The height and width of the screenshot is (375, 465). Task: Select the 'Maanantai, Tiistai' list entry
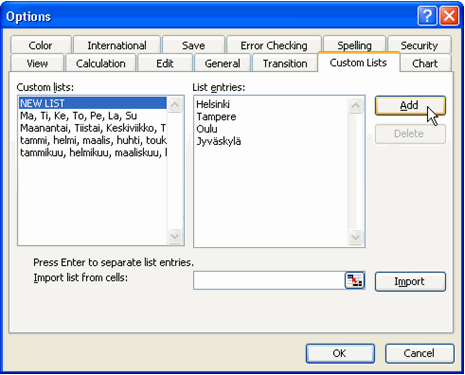tap(93, 128)
